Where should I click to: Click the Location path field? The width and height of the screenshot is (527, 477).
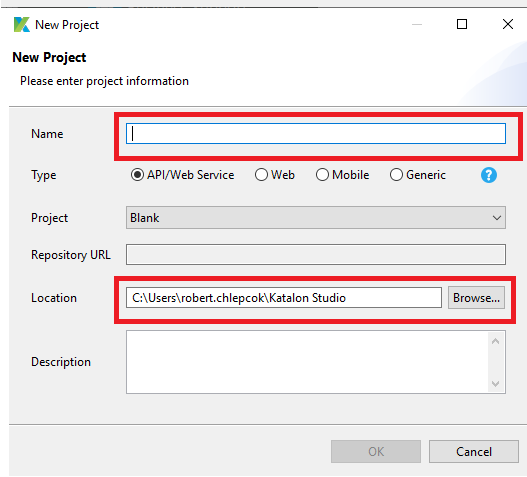(284, 297)
